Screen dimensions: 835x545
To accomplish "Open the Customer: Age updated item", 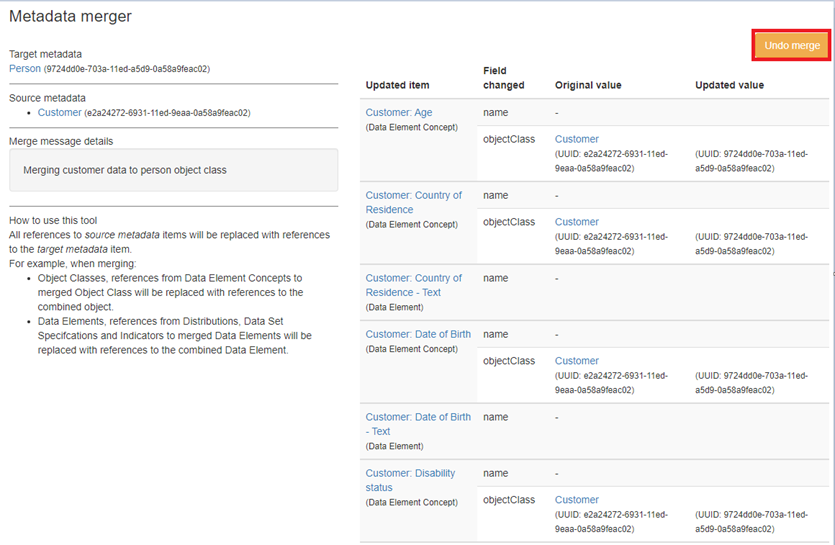I will point(398,113).
